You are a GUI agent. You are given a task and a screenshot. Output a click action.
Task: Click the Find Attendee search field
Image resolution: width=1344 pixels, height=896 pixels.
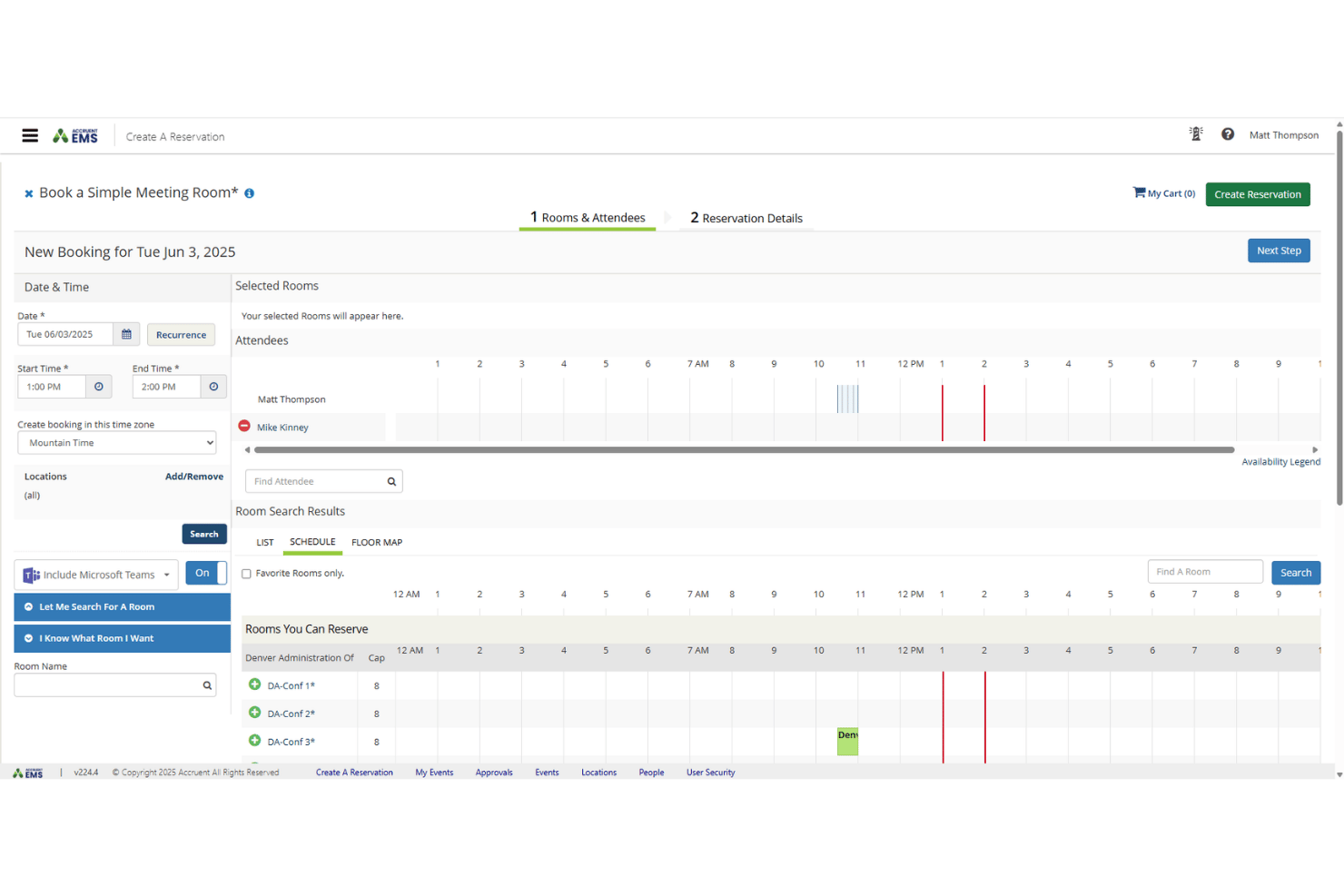coord(323,481)
